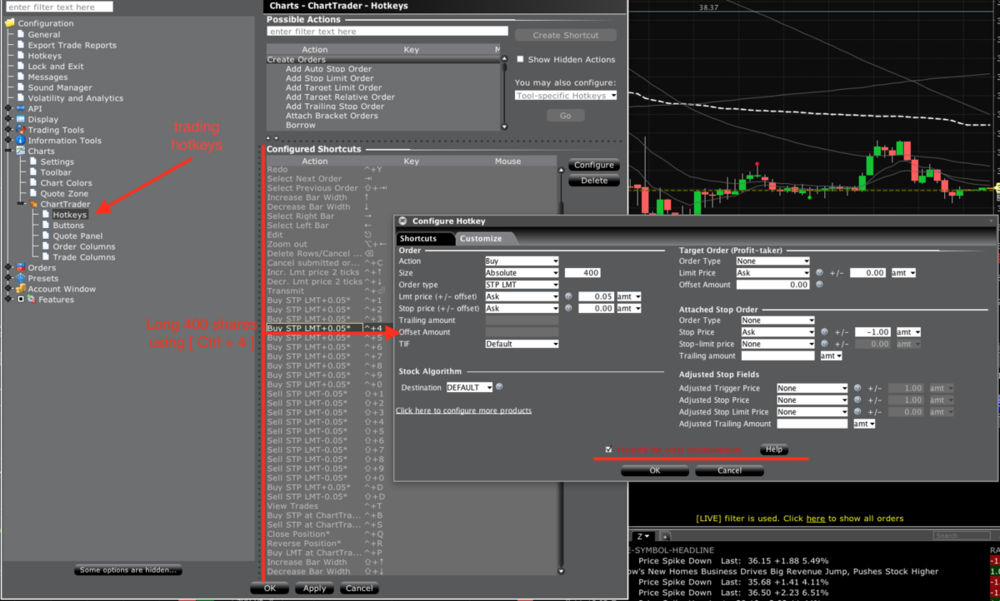Open the Order type STP LMT dropdown
This screenshot has width=1000, height=601.
click(521, 285)
